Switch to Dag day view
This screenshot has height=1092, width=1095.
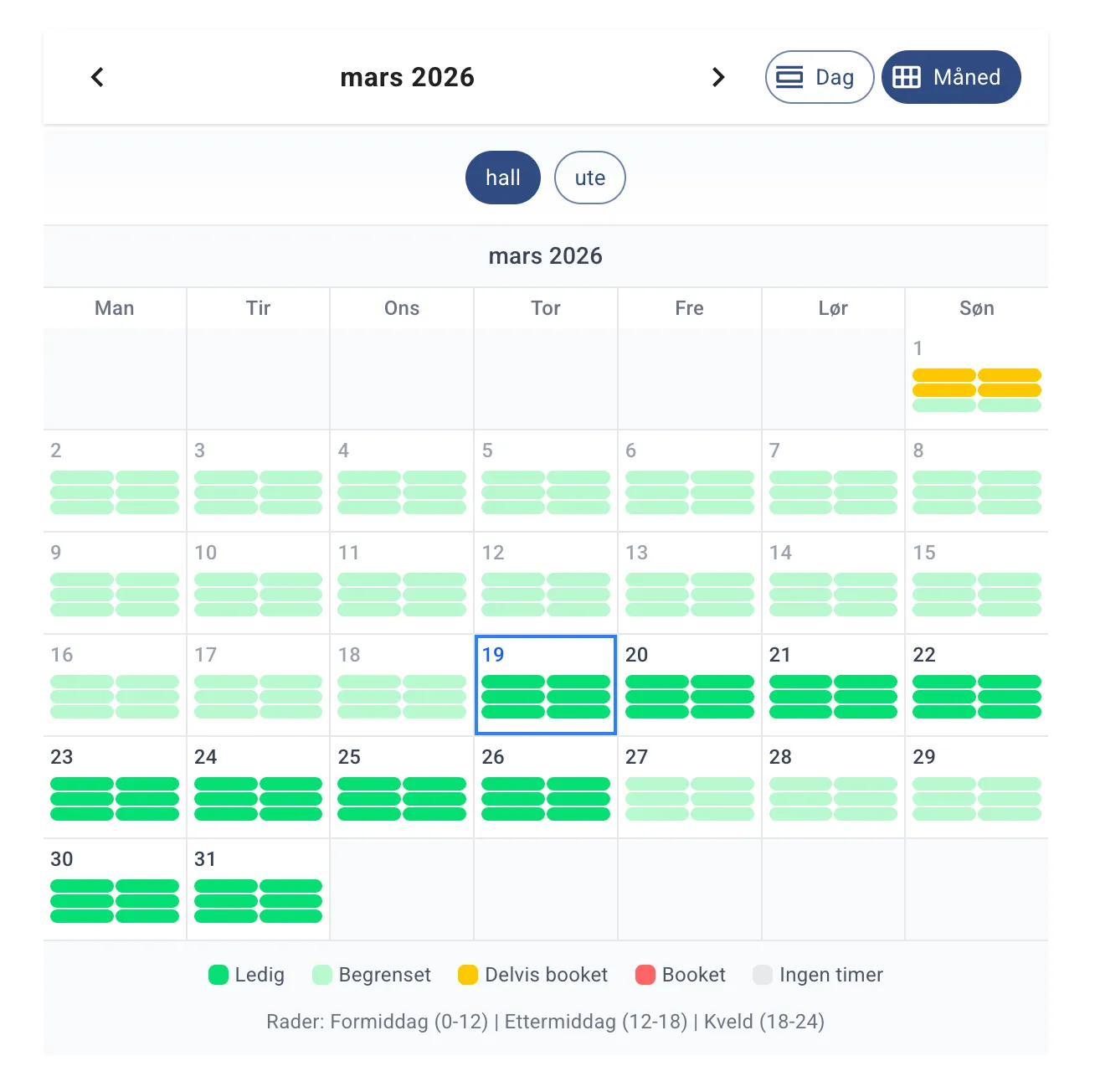pyautogui.click(x=819, y=77)
